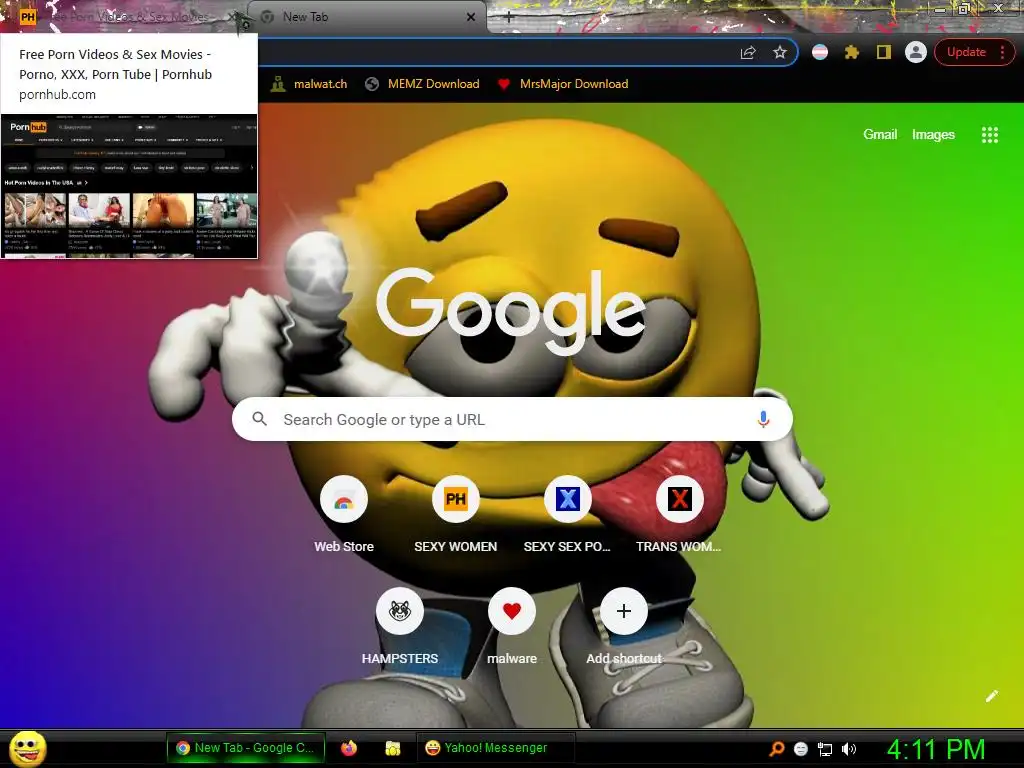
Task: Click the share page icon in address bar
Action: [x=748, y=52]
